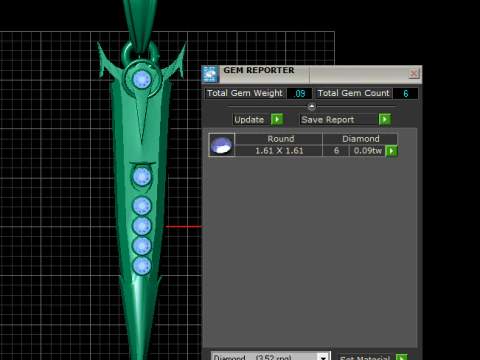
Task: Close the Gem Reporter panel
Action: [x=414, y=73]
